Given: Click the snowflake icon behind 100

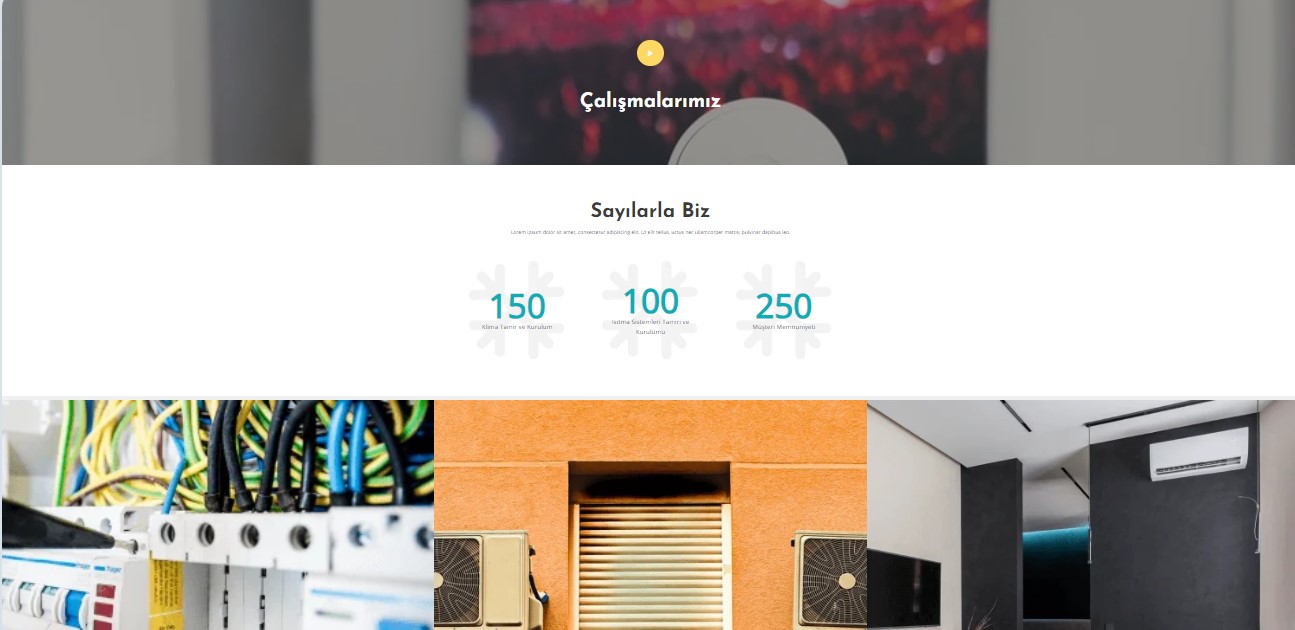Looking at the screenshot, I should point(650,310).
